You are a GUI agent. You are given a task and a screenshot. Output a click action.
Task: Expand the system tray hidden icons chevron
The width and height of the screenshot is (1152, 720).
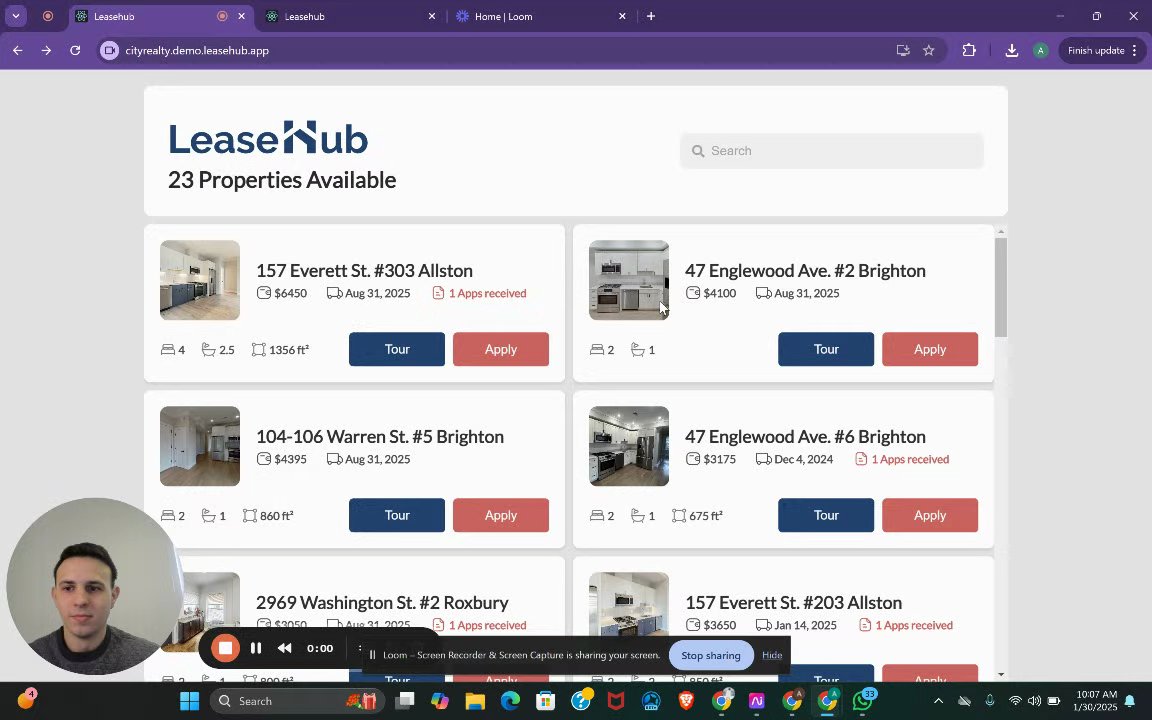coord(938,701)
